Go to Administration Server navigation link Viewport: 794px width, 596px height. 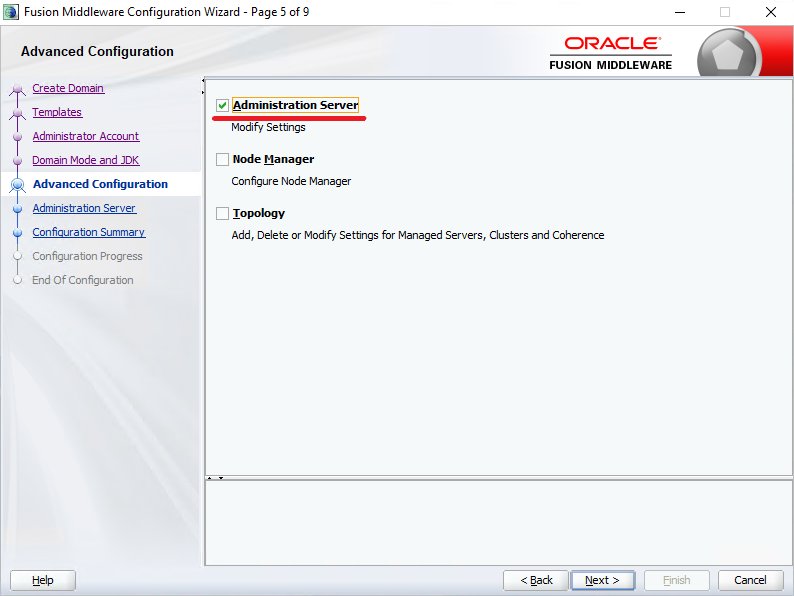coord(84,208)
